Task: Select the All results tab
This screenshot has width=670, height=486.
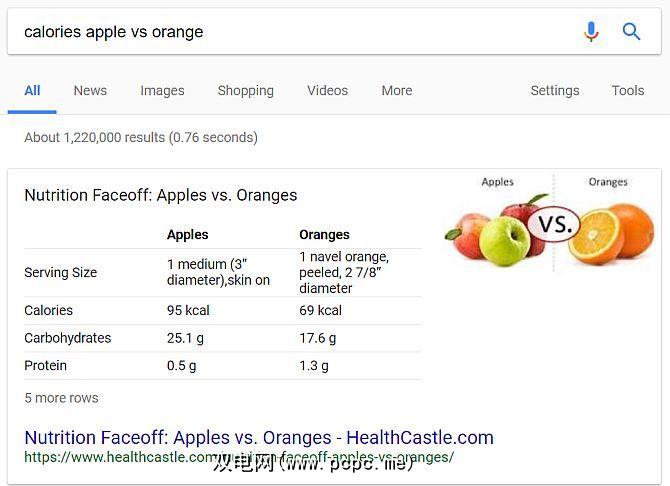Action: tap(32, 90)
